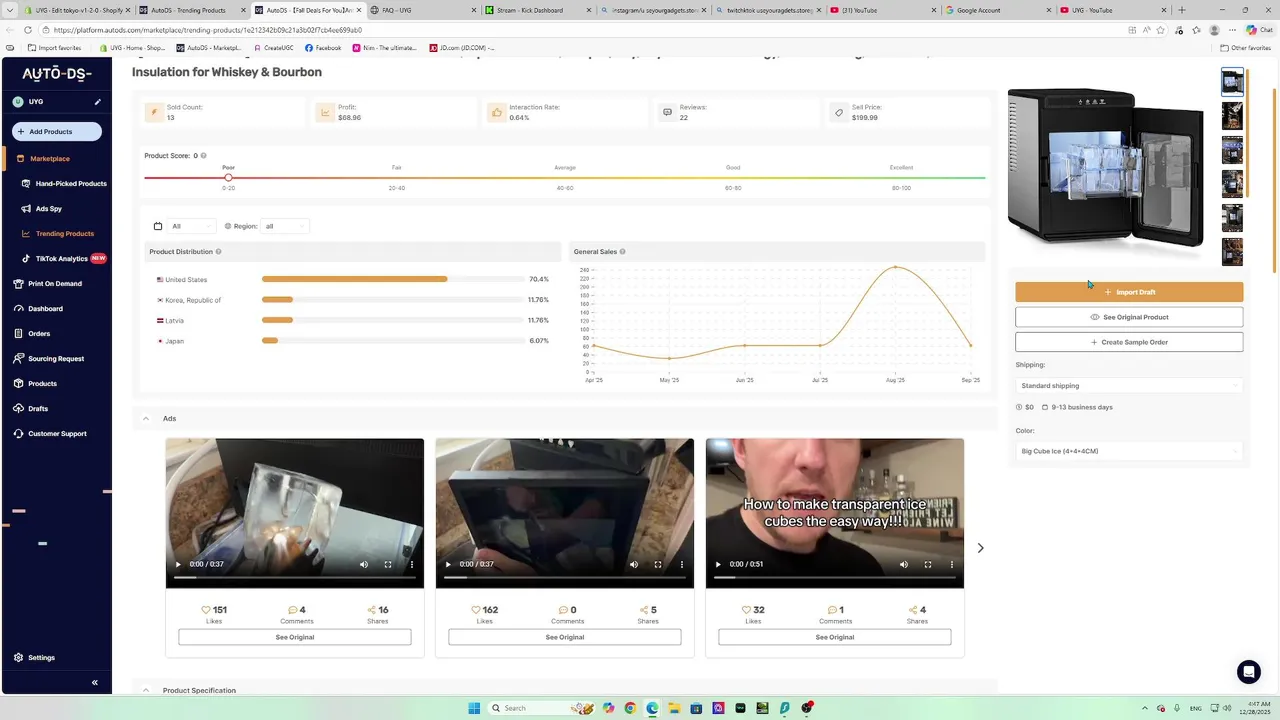Image resolution: width=1280 pixels, height=720 pixels.
Task: Click the third ad video progress bar
Action: [x=834, y=577]
